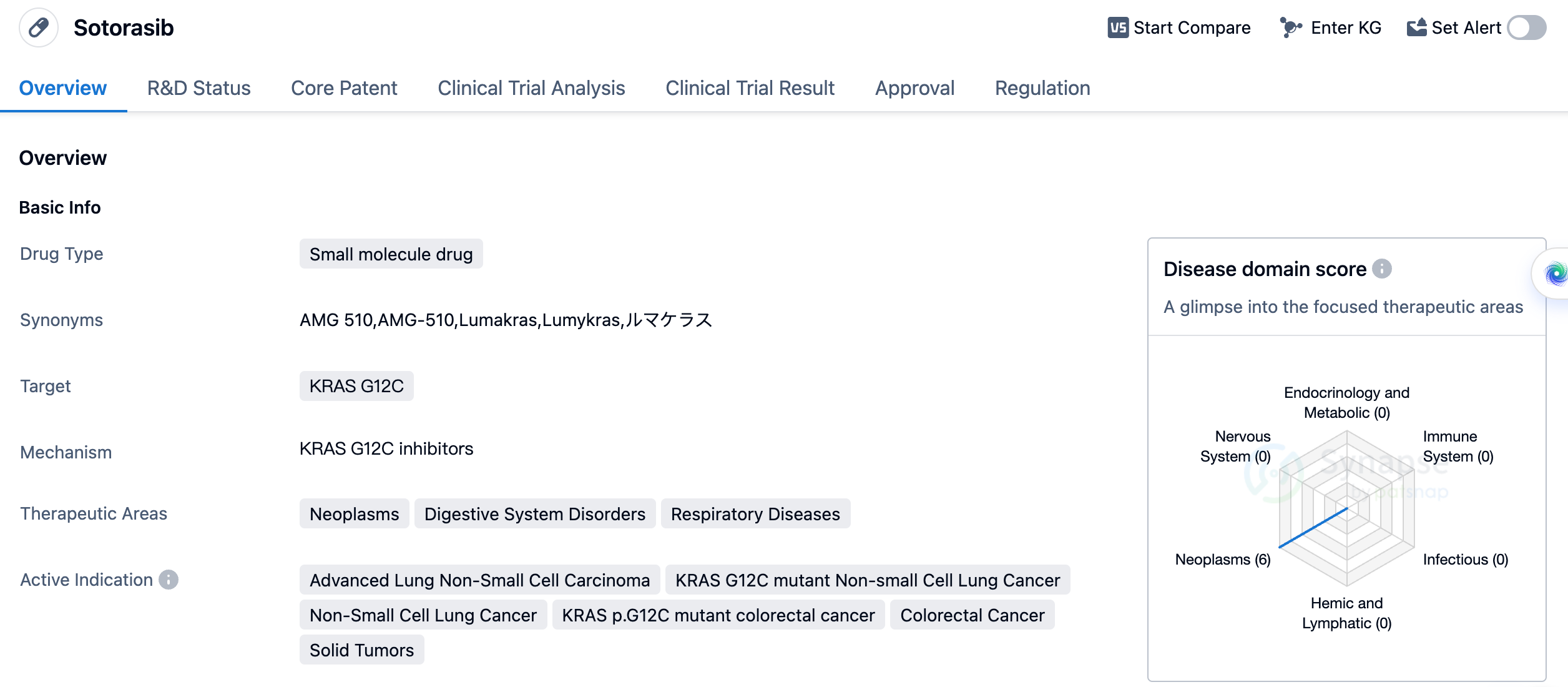Toggle the Set Alert switch

click(1527, 27)
